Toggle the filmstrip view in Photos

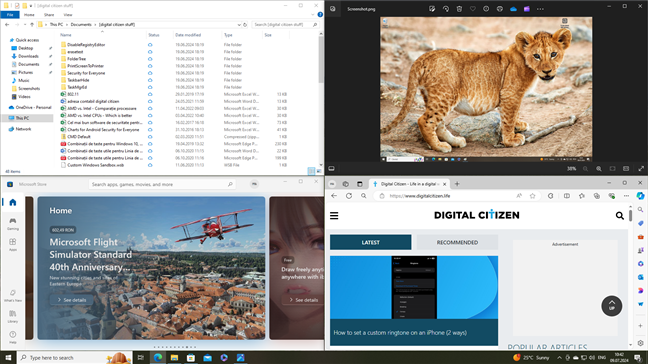(331, 169)
